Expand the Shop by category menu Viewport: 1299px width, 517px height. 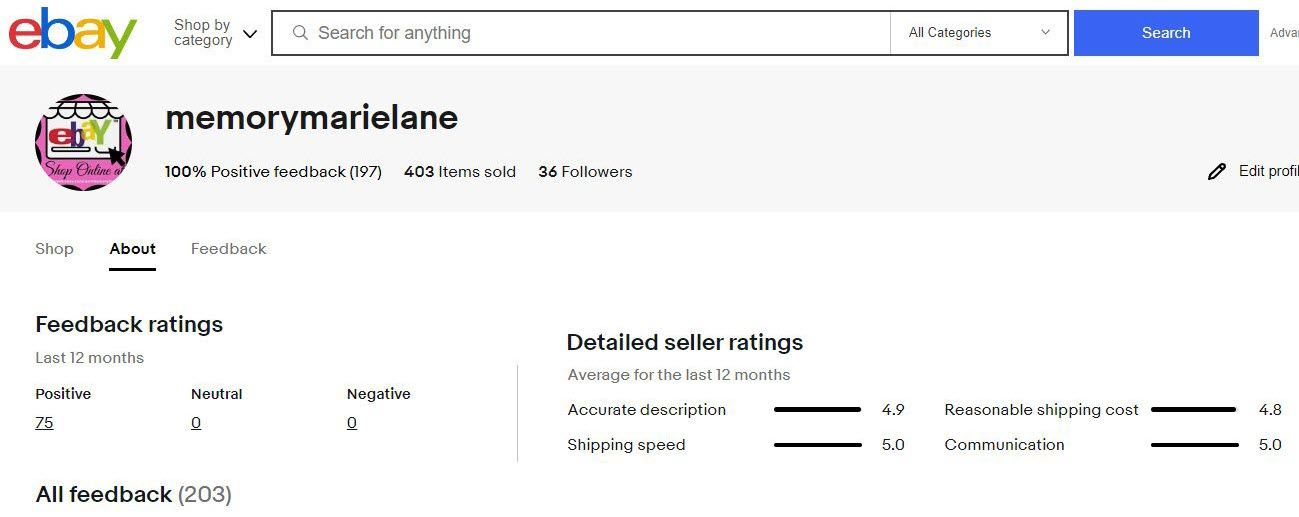pos(215,33)
